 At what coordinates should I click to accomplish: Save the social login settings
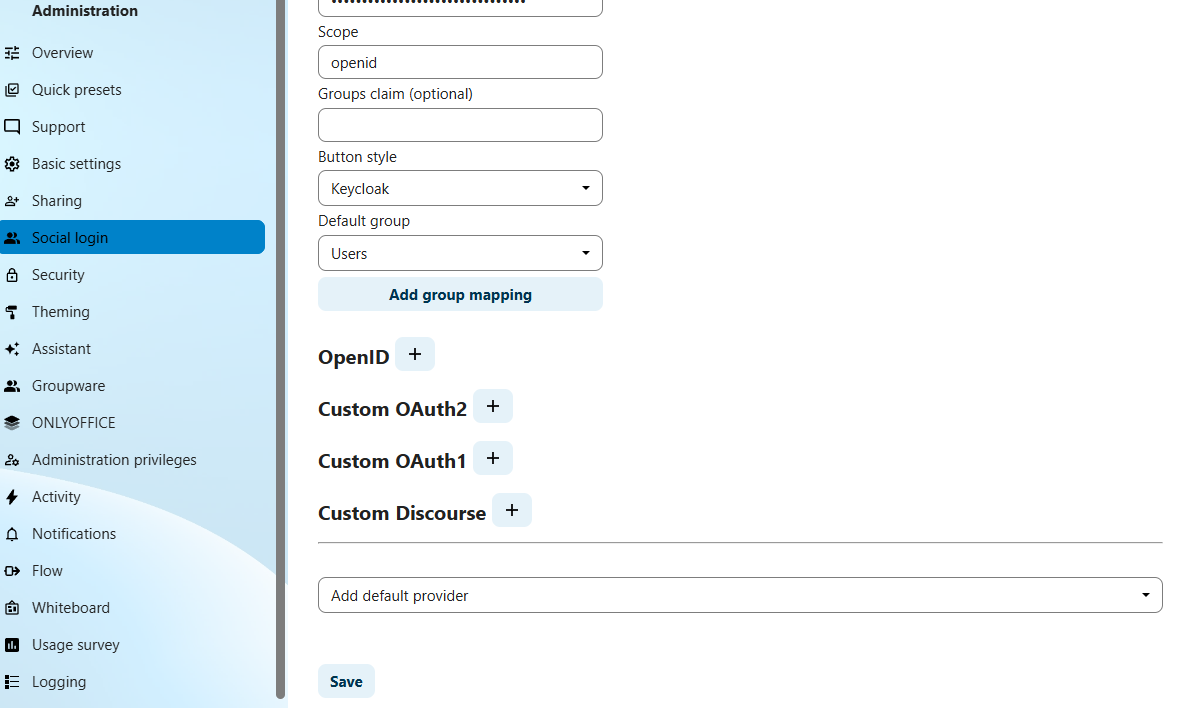[x=346, y=681]
